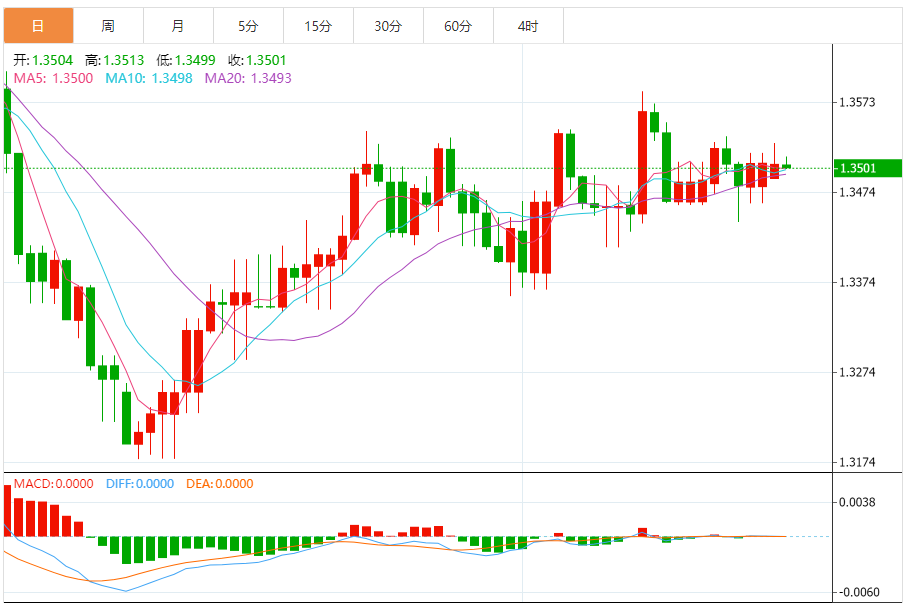This screenshot has width=906, height=603.
Task: Click the MACD:0.0000 label
Action: coord(53,483)
